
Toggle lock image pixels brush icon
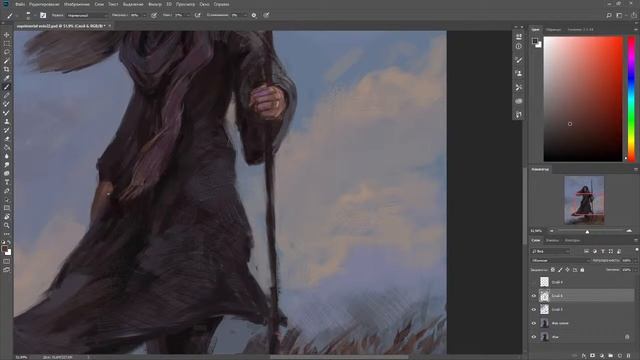pos(560,270)
